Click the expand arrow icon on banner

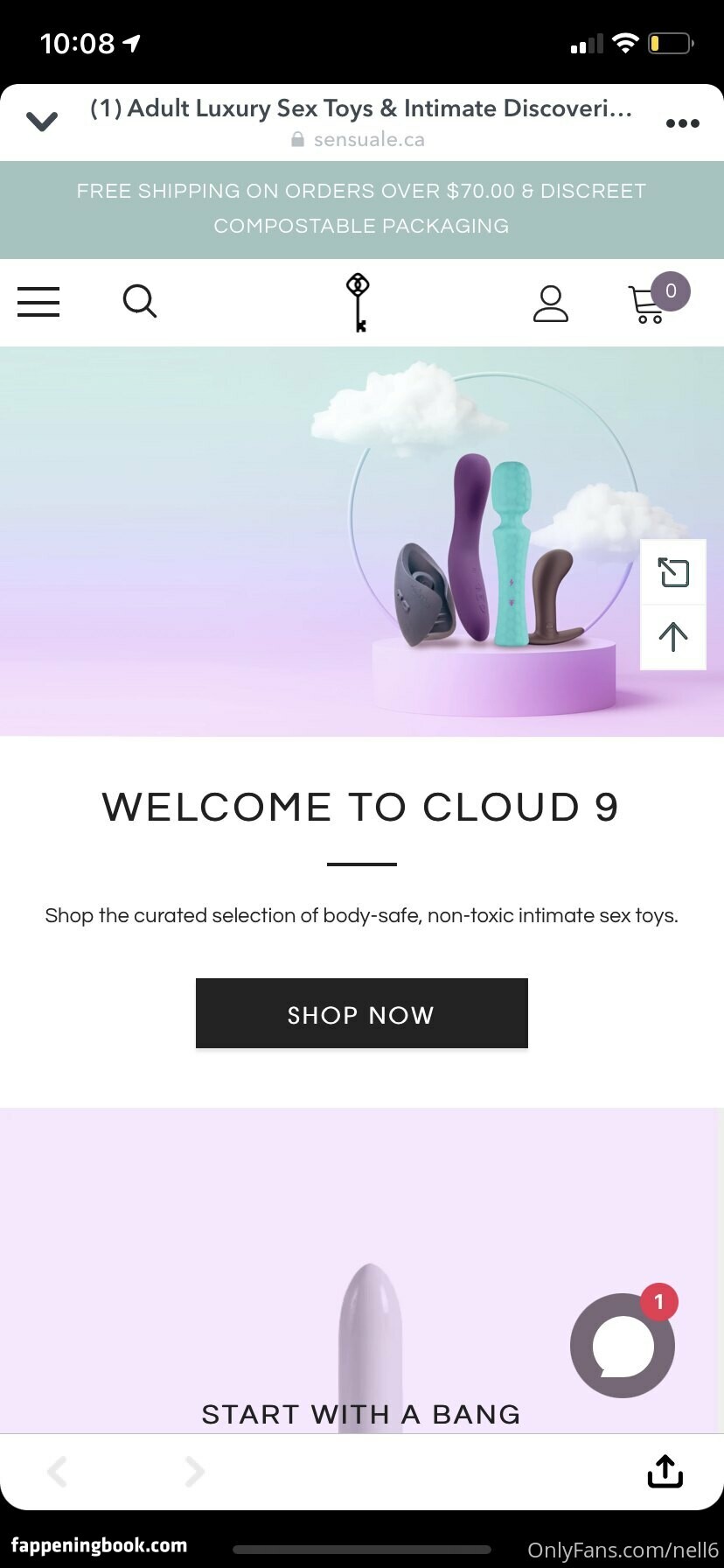(673, 572)
